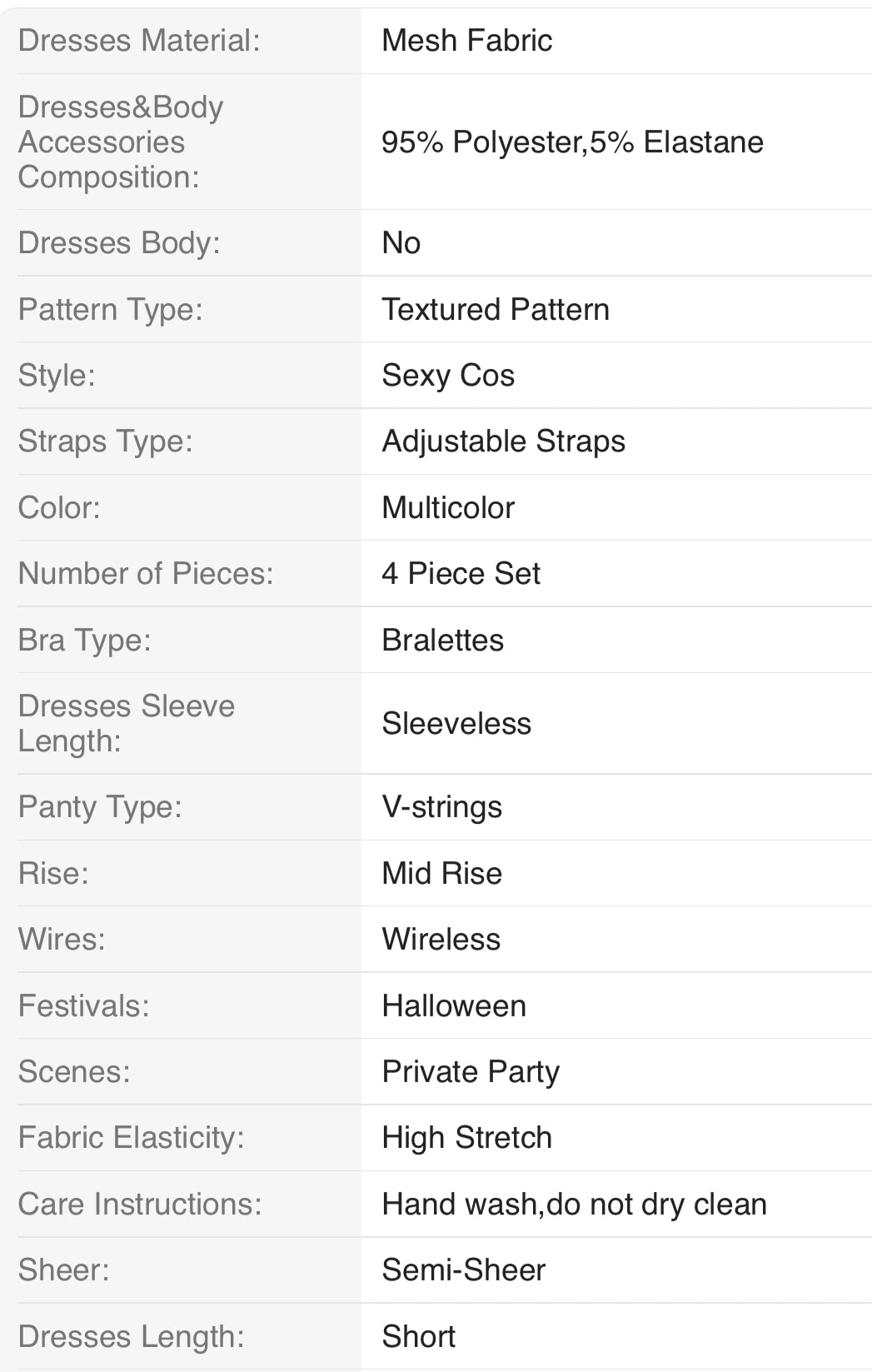Tap the Short dress length value
Viewport: 872px width, 1372px height.
tap(418, 1337)
